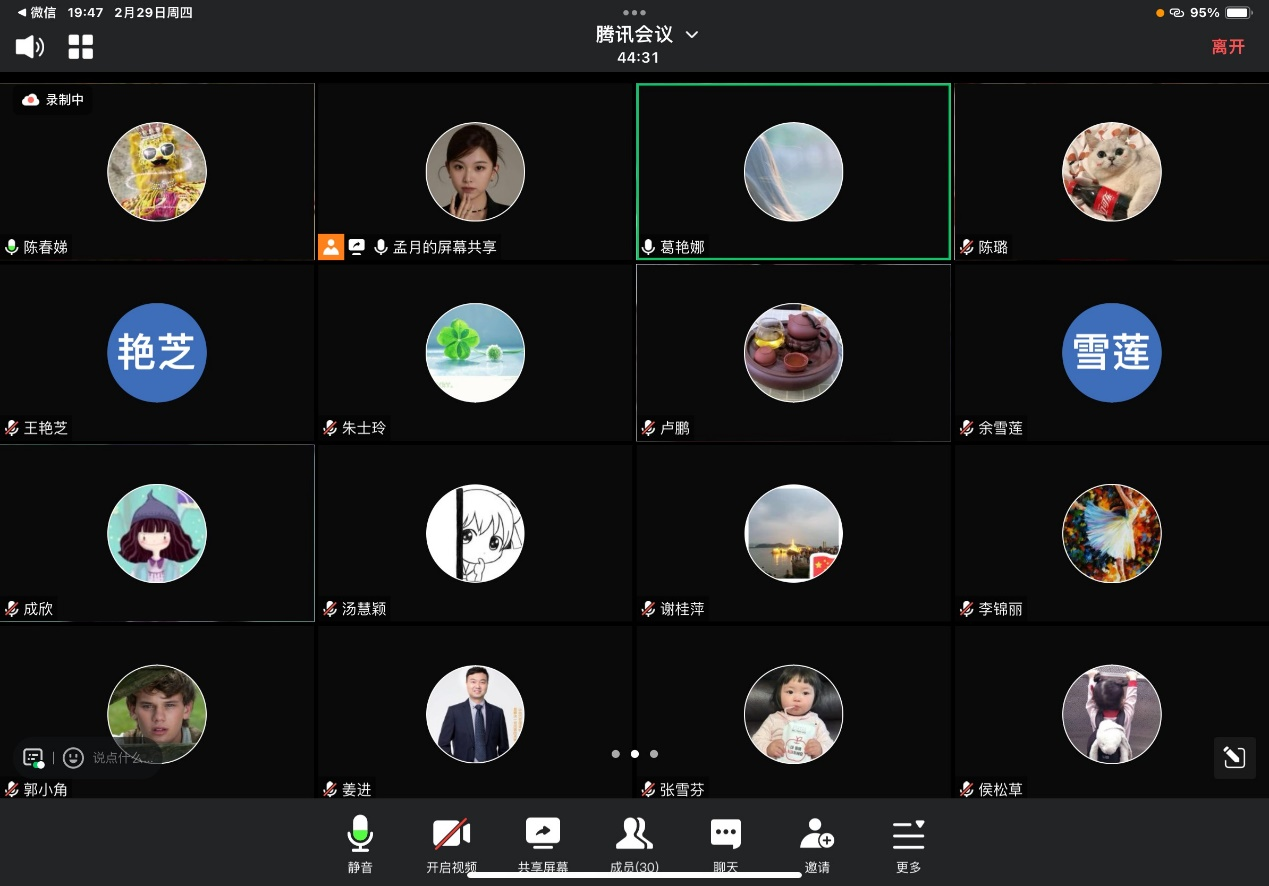Open the member list via 成员(30) icon

point(634,832)
